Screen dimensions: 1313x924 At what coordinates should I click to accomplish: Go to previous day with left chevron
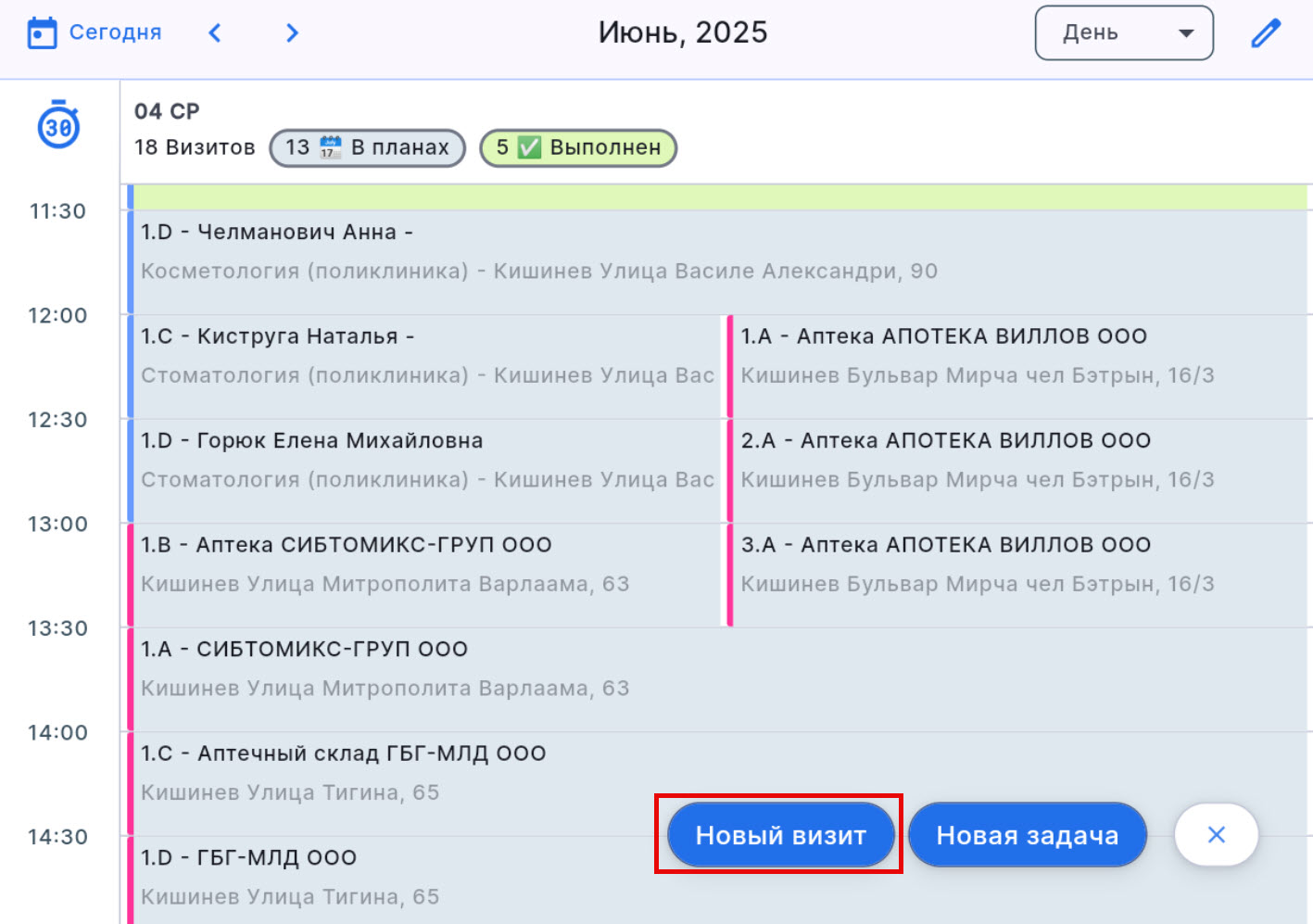[215, 33]
